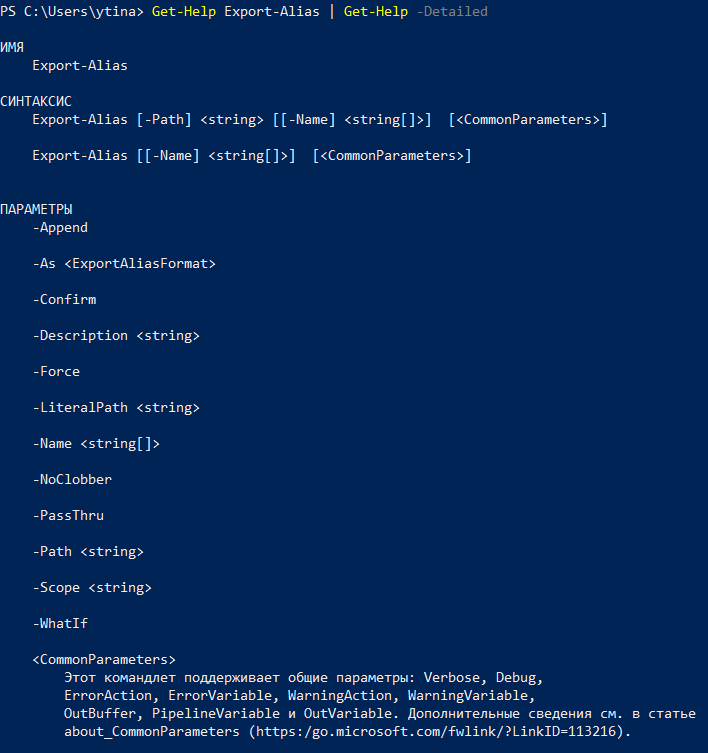Click the first Get-Help command word

184,11
